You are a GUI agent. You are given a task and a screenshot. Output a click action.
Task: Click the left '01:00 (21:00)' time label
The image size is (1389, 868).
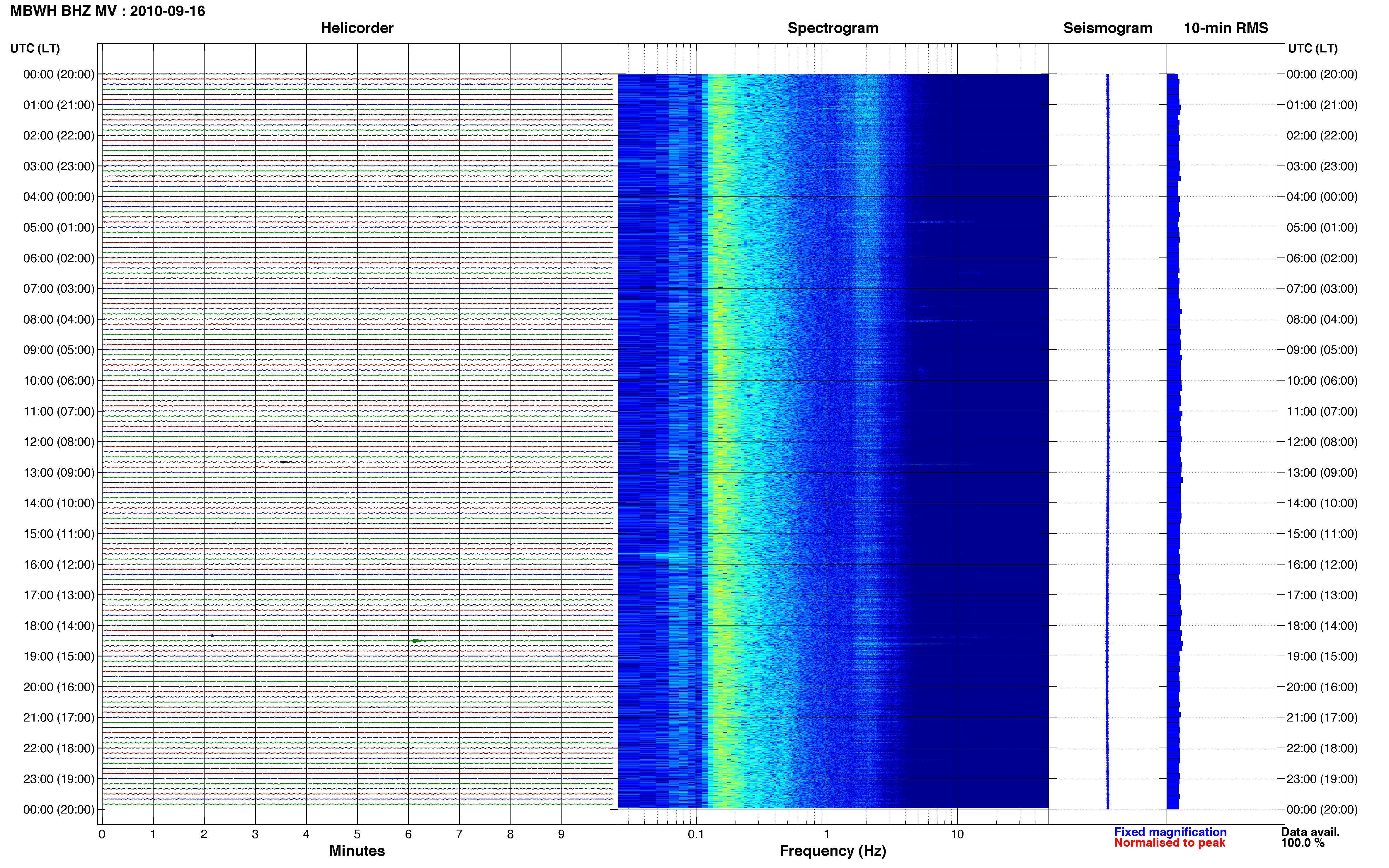59,105
